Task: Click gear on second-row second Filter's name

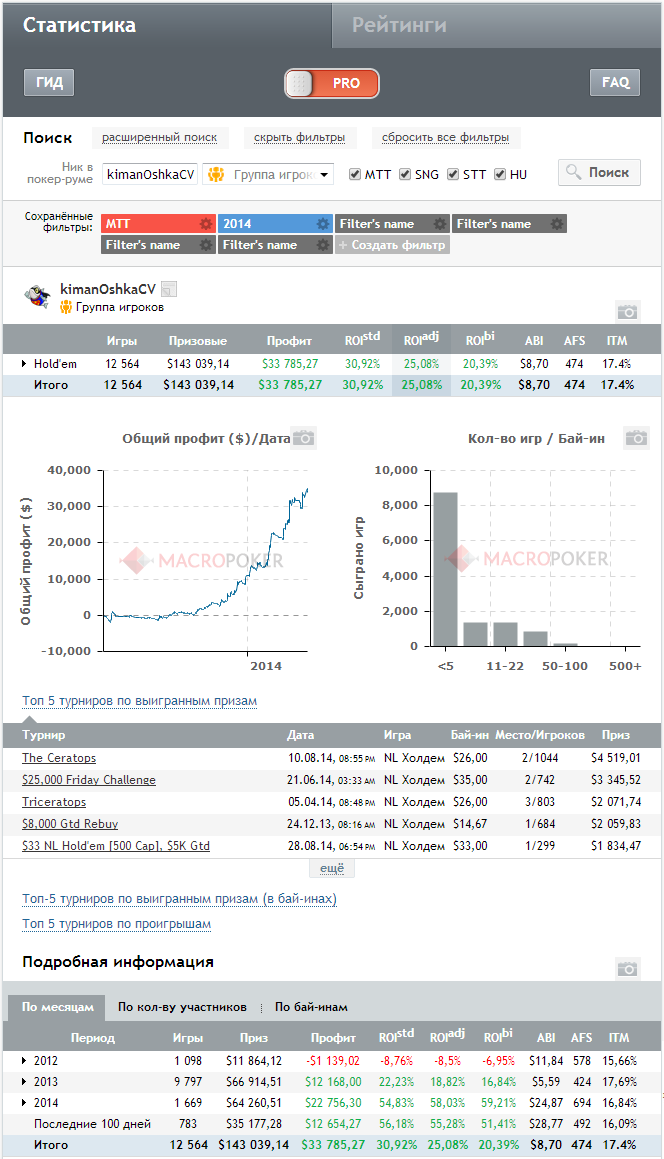Action: [322, 245]
